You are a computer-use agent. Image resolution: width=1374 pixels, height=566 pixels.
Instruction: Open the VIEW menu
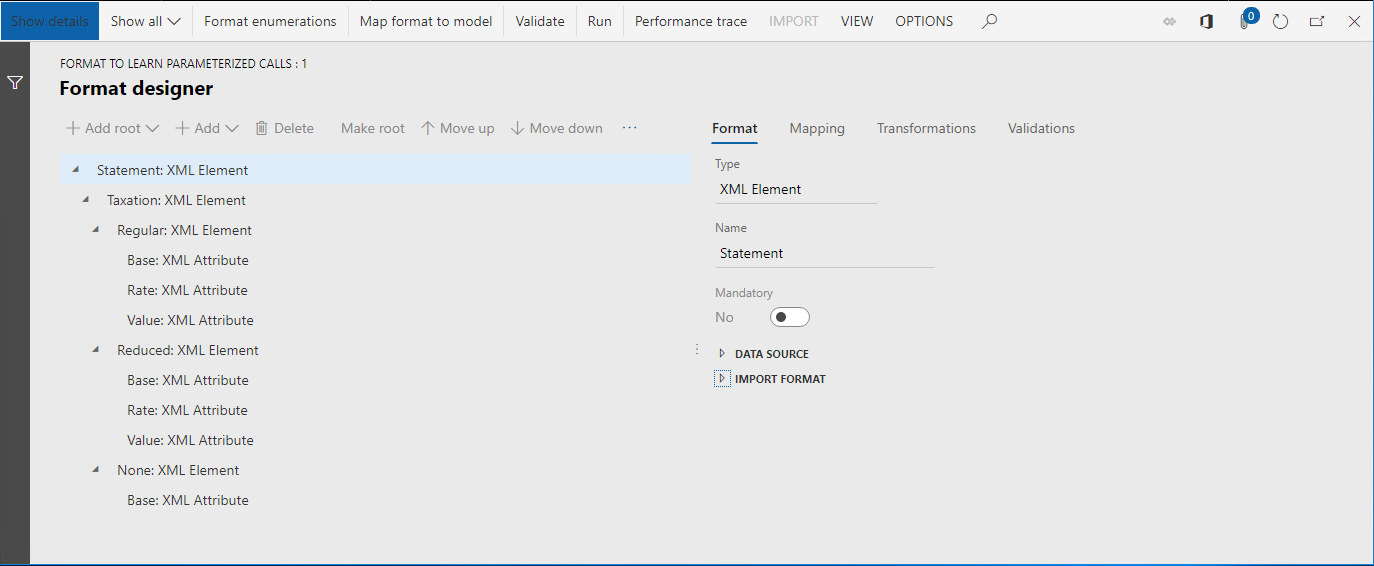857,21
